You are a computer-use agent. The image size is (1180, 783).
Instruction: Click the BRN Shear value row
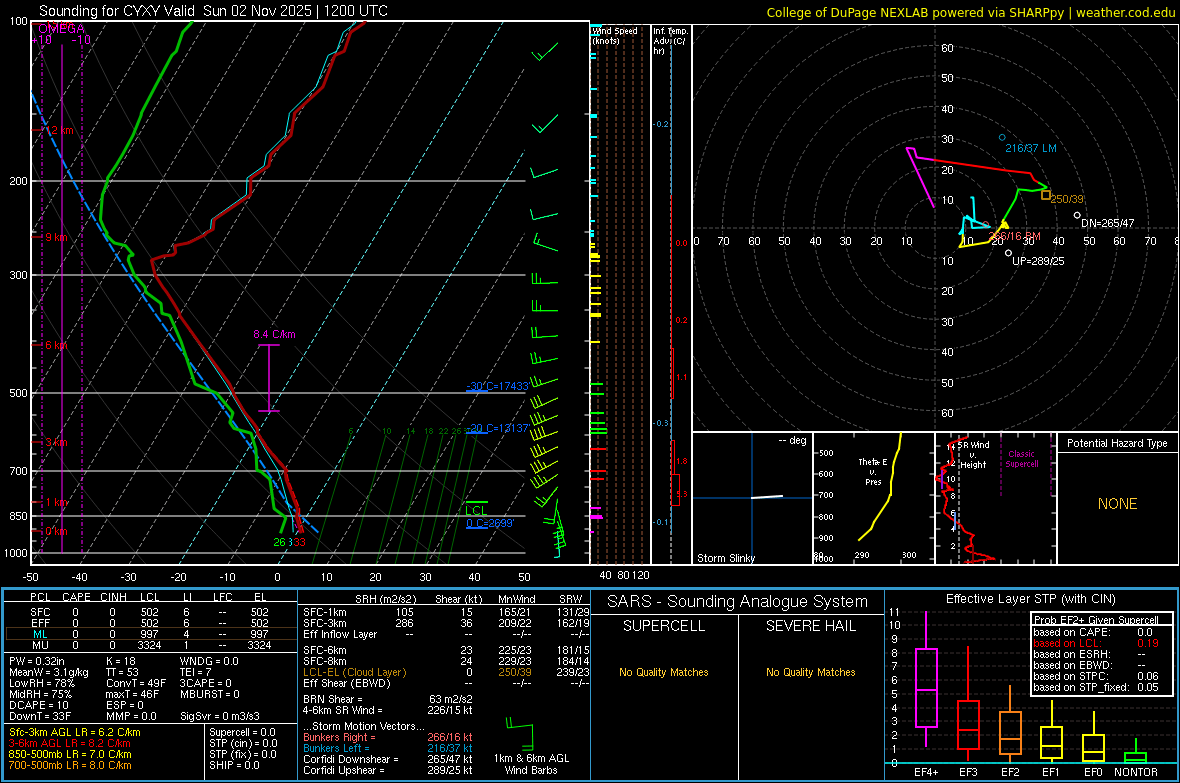pyautogui.click(x=388, y=699)
